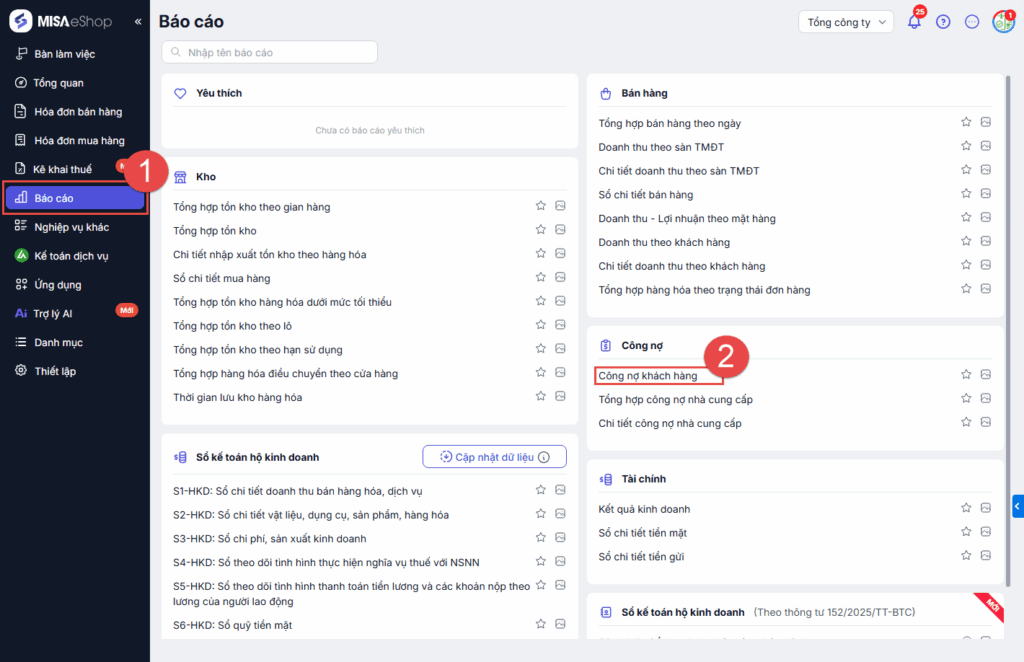The height and width of the screenshot is (662, 1024).
Task: Collapse the left sidebar with double-chevron
Action: coord(138,21)
